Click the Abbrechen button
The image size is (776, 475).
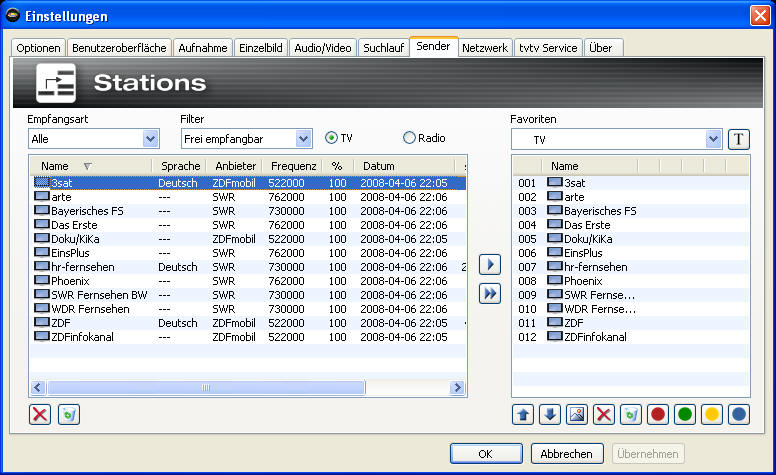568,454
